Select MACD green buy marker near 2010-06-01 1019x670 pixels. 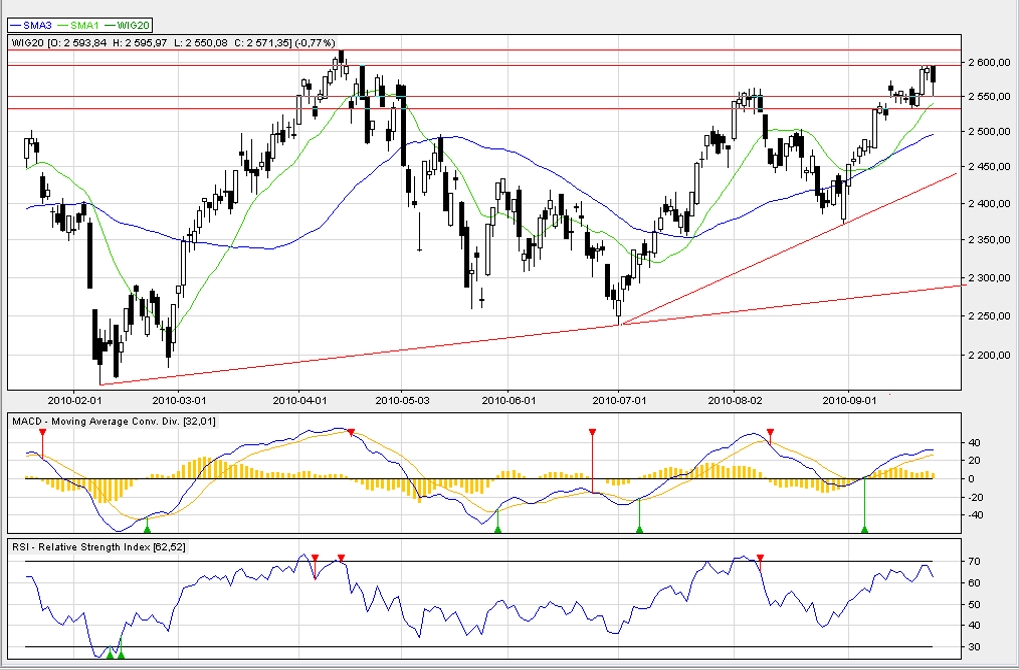click(498, 528)
